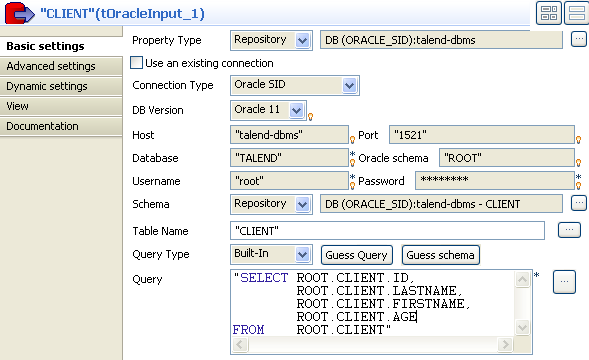Image resolution: width=589 pixels, height=360 pixels.
Task: Open the Query Type dropdown
Action: tap(302, 254)
